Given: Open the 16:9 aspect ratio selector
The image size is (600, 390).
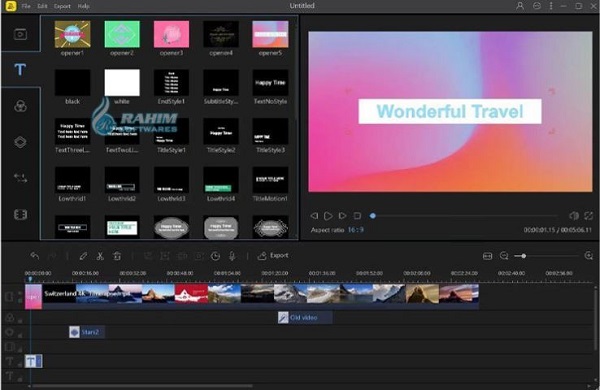Looking at the screenshot, I should pos(355,230).
